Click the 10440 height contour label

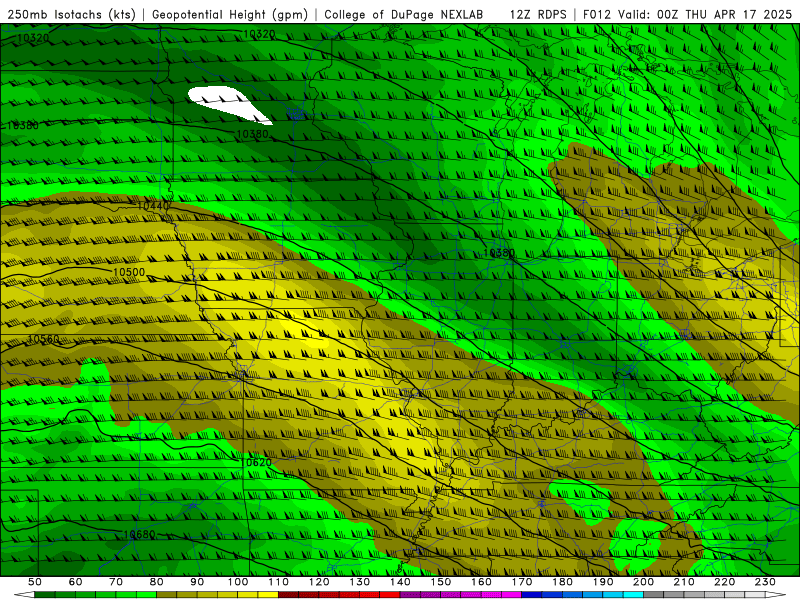[x=153, y=206]
